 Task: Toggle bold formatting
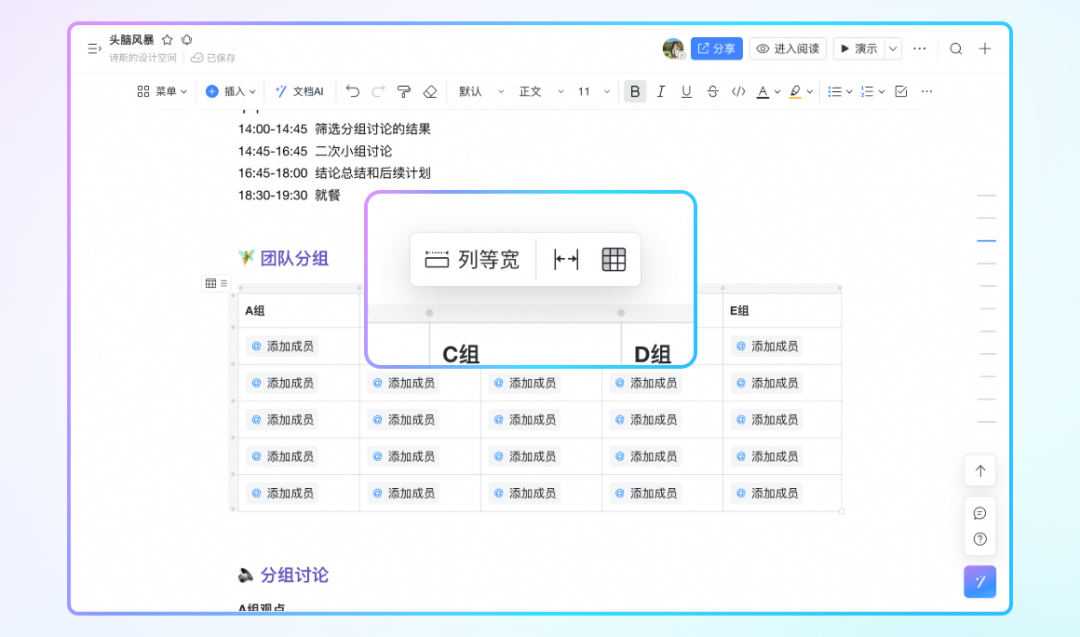(x=634, y=91)
